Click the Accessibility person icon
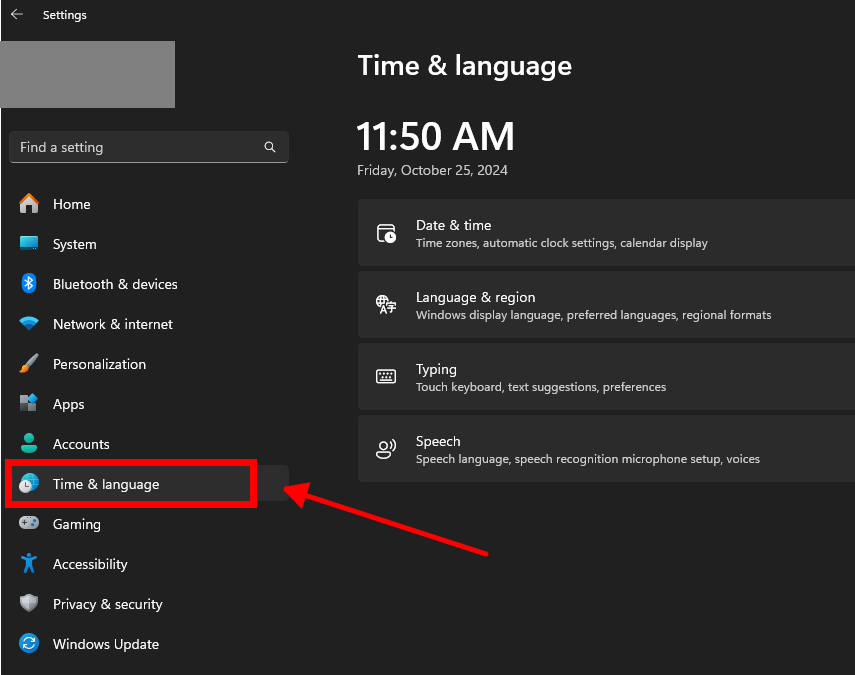 pos(29,564)
